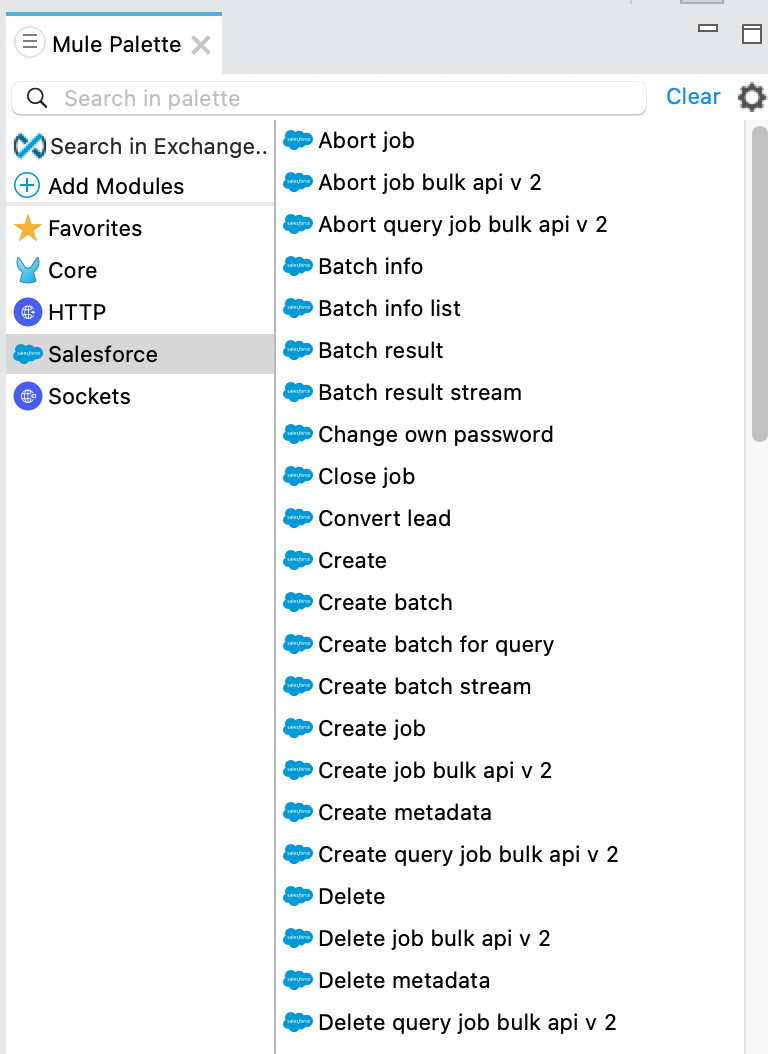Image resolution: width=768 pixels, height=1054 pixels.
Task: Close the Mule Palette tab
Action: (x=203, y=44)
